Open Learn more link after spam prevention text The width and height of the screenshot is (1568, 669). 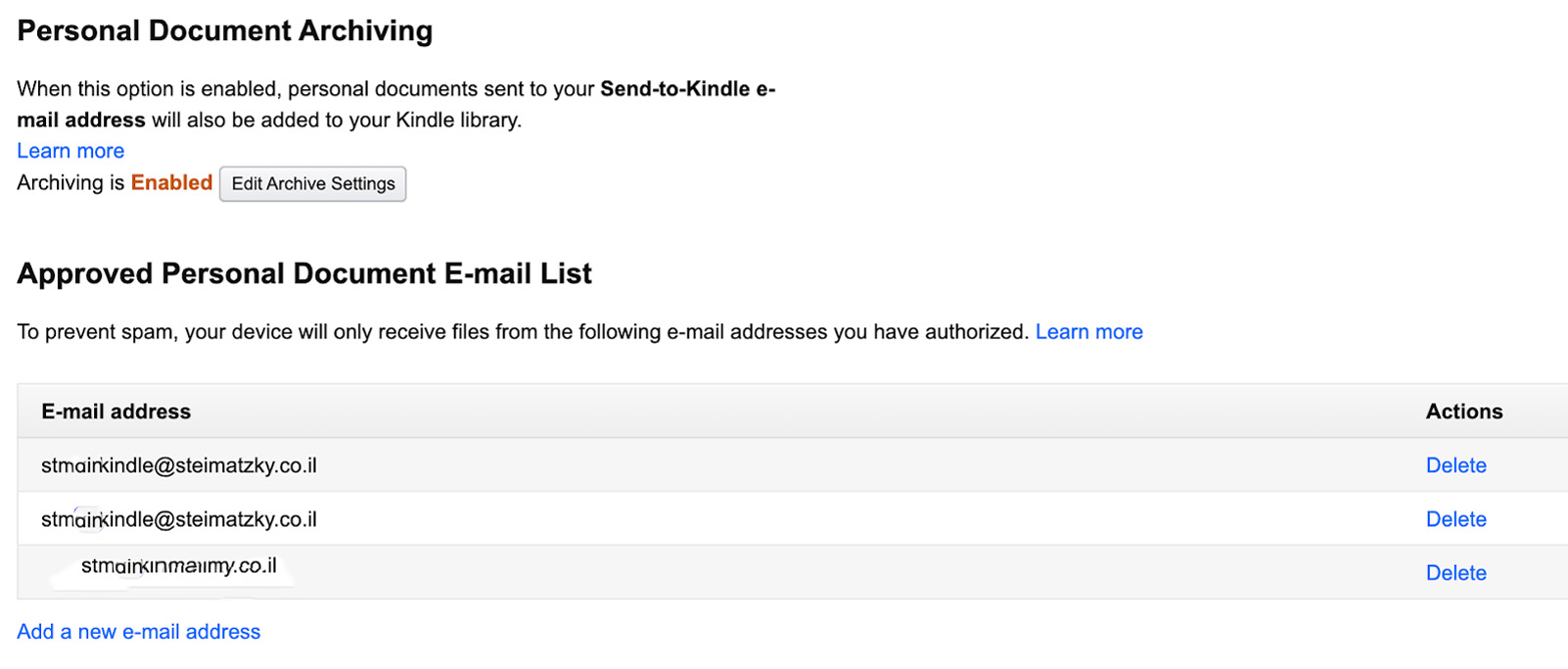(x=1088, y=332)
